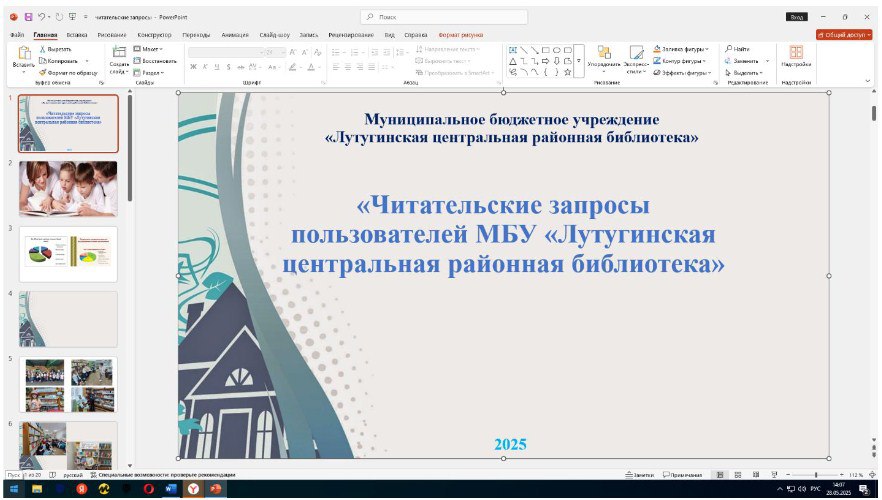Toggle Bold (Ж) formatting
Screen dimensions: 882x500
[x=193, y=67]
